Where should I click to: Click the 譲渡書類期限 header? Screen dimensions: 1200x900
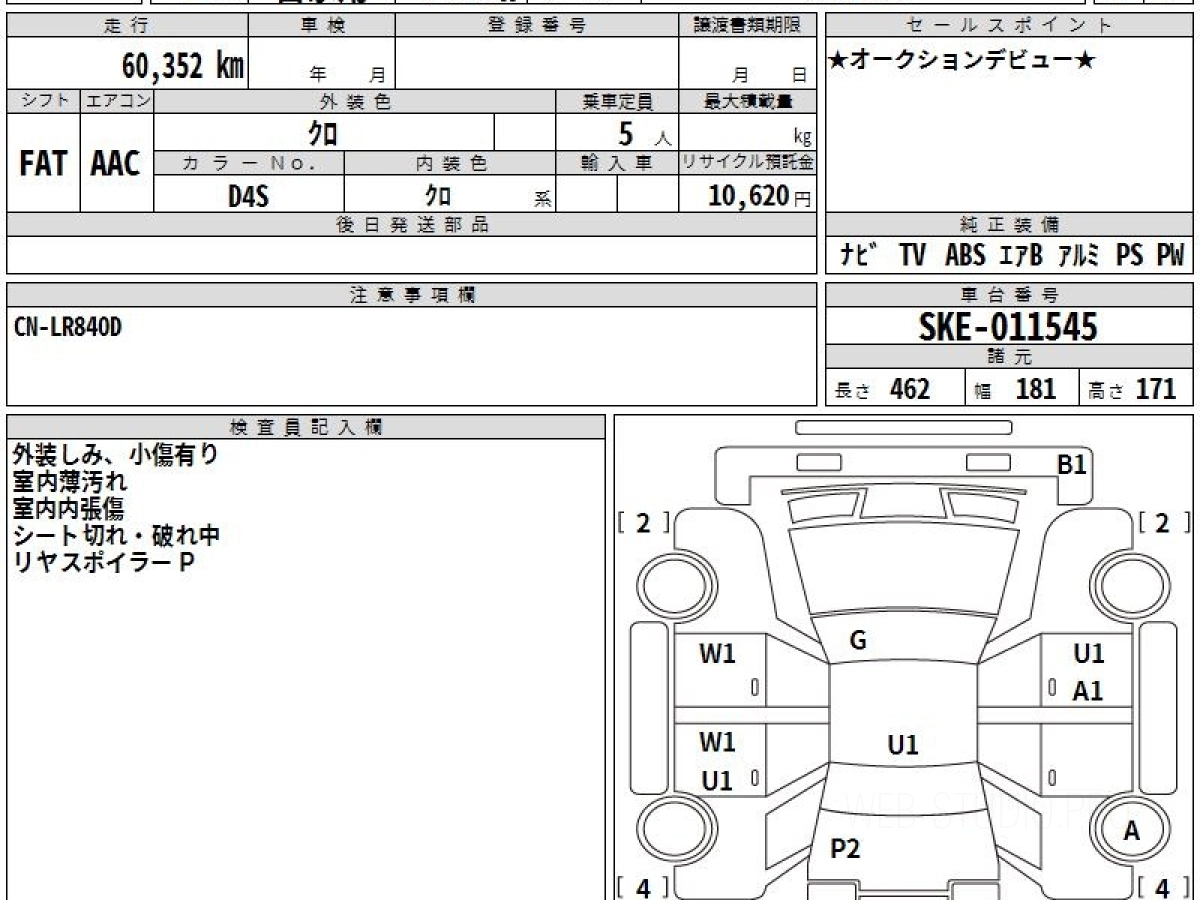pyautogui.click(x=747, y=26)
